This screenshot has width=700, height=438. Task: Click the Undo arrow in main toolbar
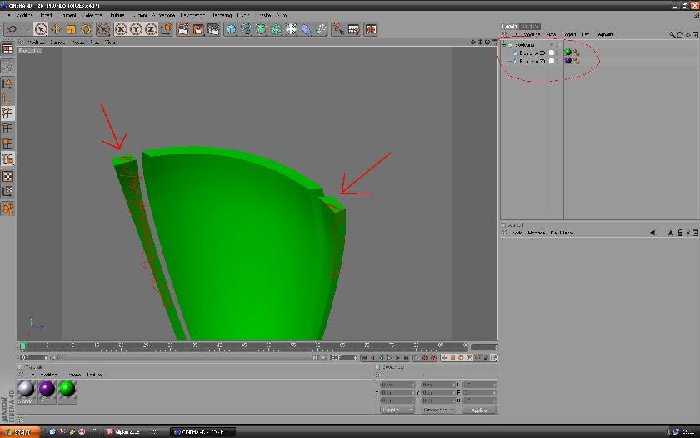(12, 29)
